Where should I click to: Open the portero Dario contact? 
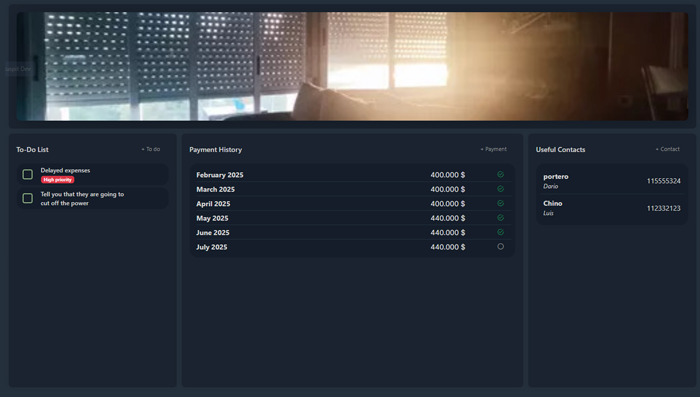[612, 181]
